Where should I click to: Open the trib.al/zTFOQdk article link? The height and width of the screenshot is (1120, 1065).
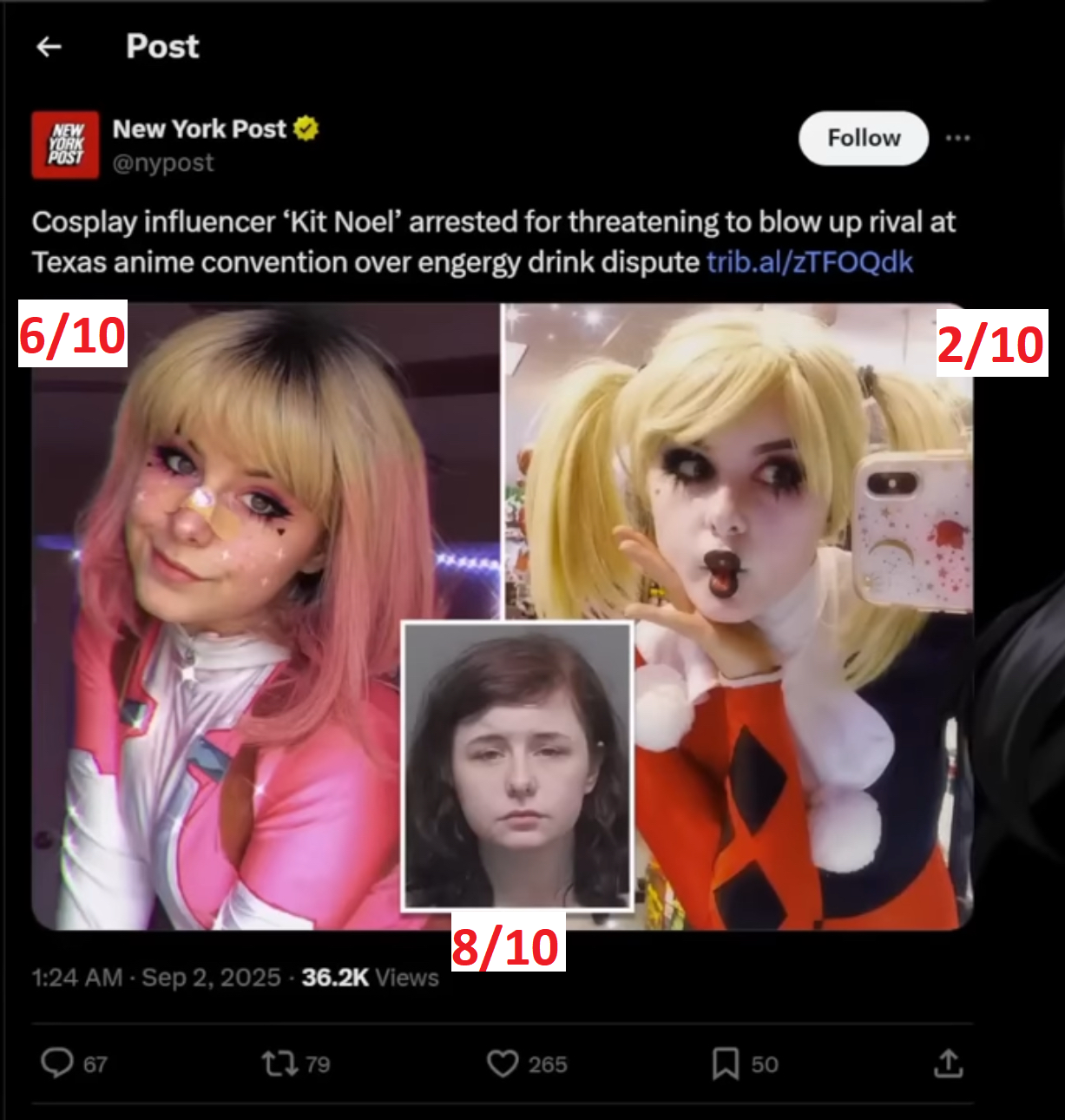810,262
